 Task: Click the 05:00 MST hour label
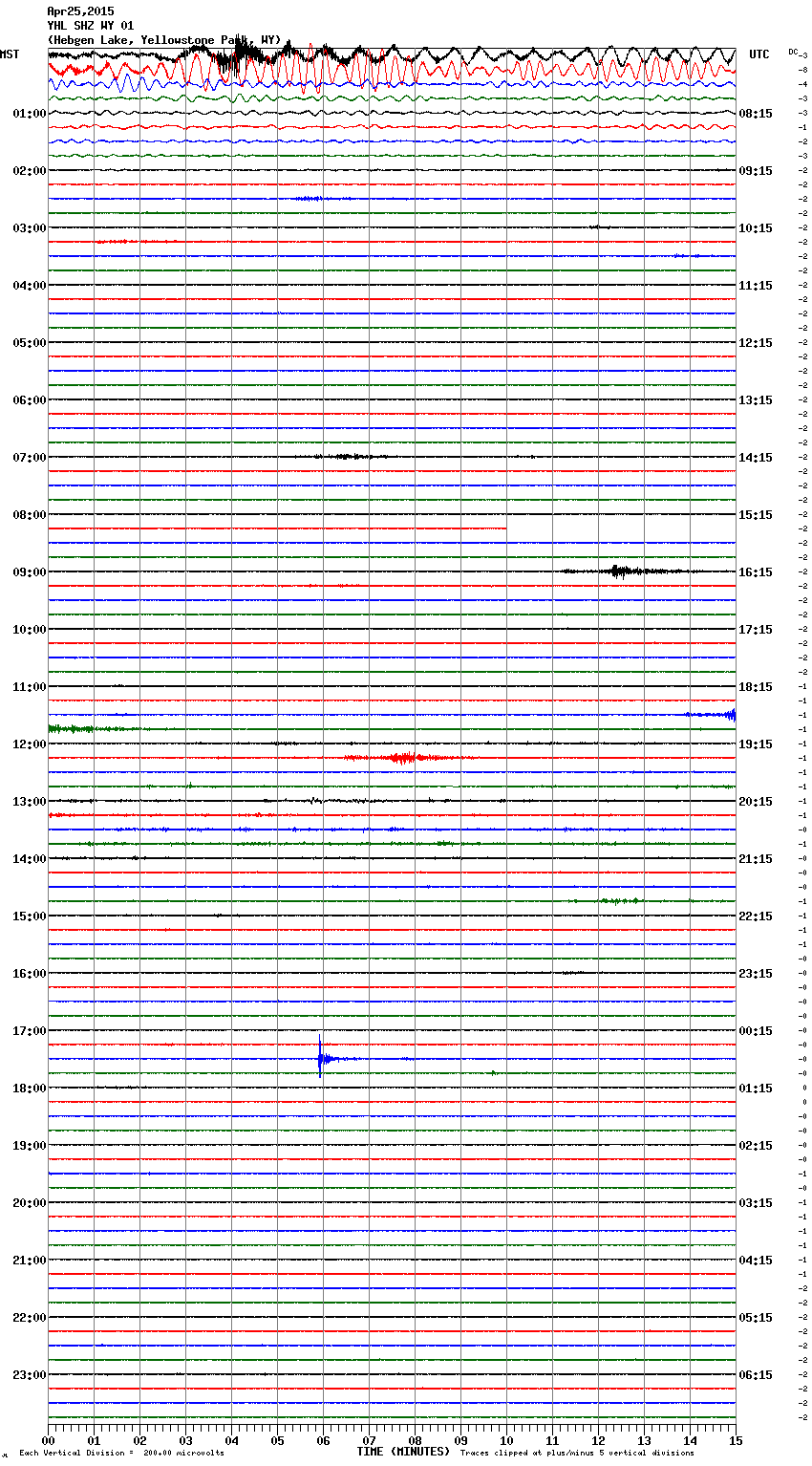[30, 343]
